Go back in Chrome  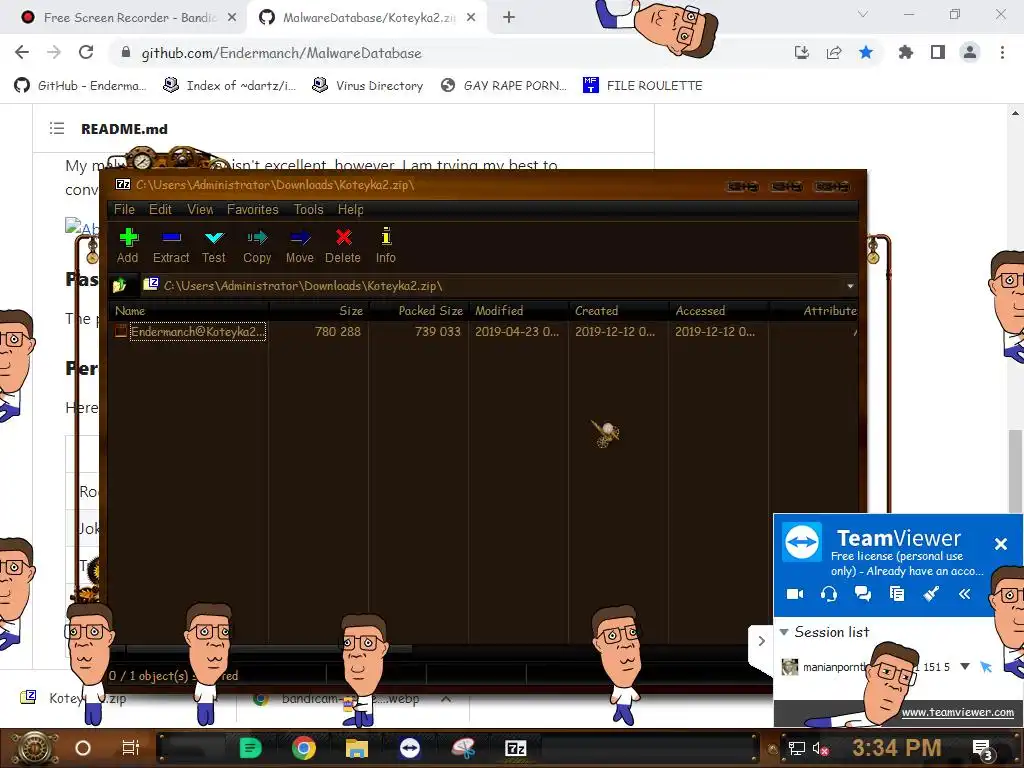pyautogui.click(x=22, y=52)
